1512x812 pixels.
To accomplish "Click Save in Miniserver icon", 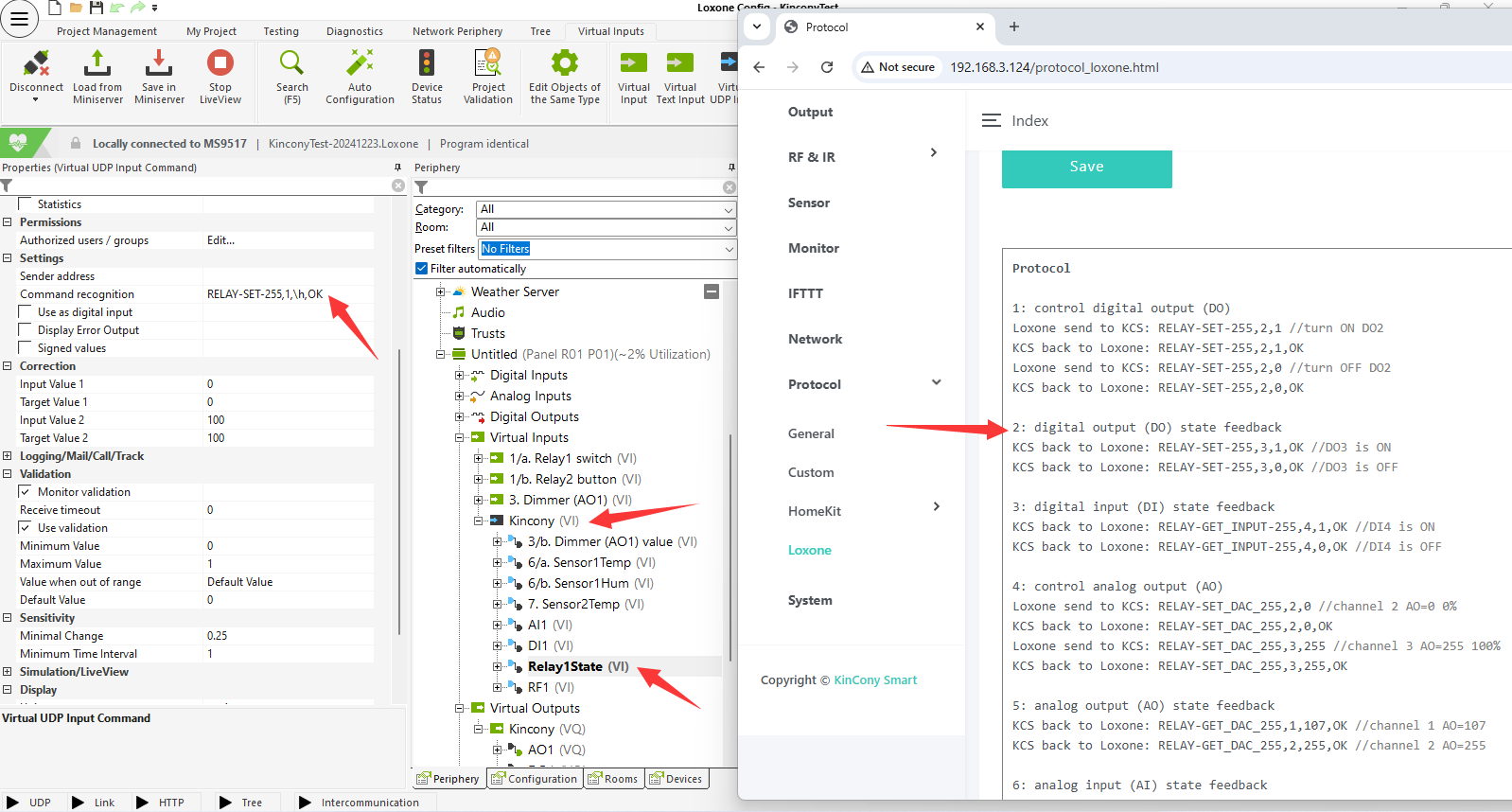I will coord(159,64).
